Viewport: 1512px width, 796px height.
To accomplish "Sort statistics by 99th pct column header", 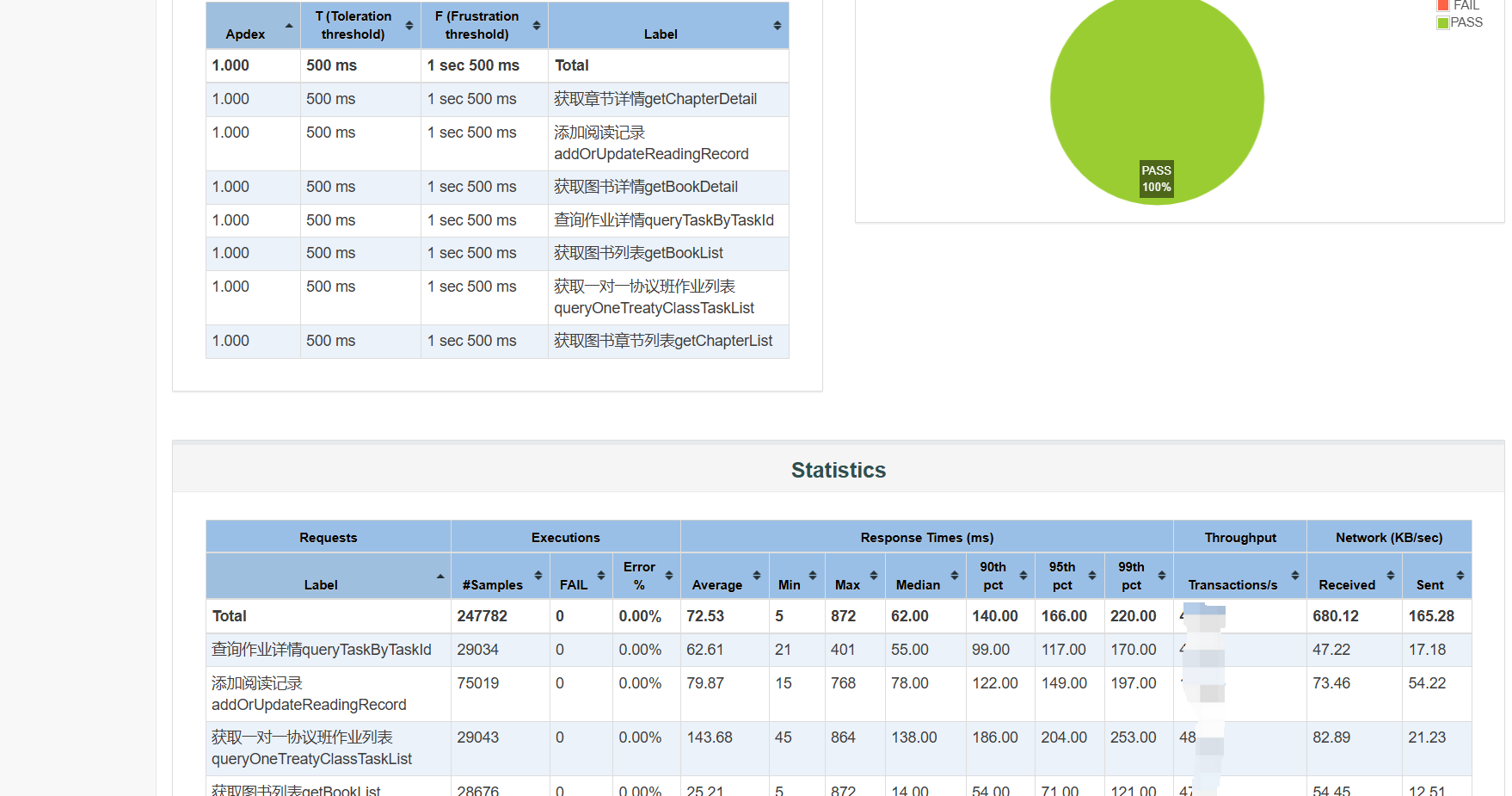I will (1131, 576).
